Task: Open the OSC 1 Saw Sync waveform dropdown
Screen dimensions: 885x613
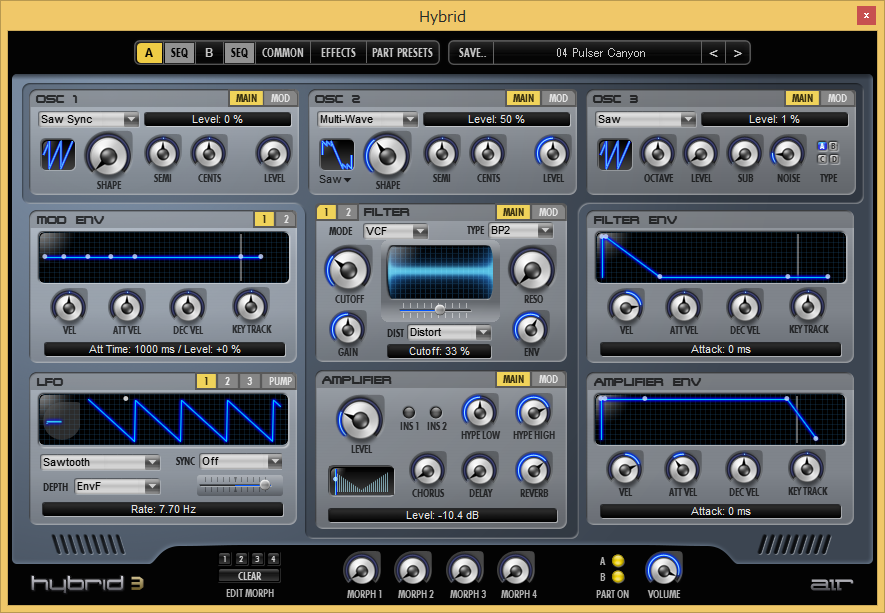Action: pyautogui.click(x=89, y=119)
